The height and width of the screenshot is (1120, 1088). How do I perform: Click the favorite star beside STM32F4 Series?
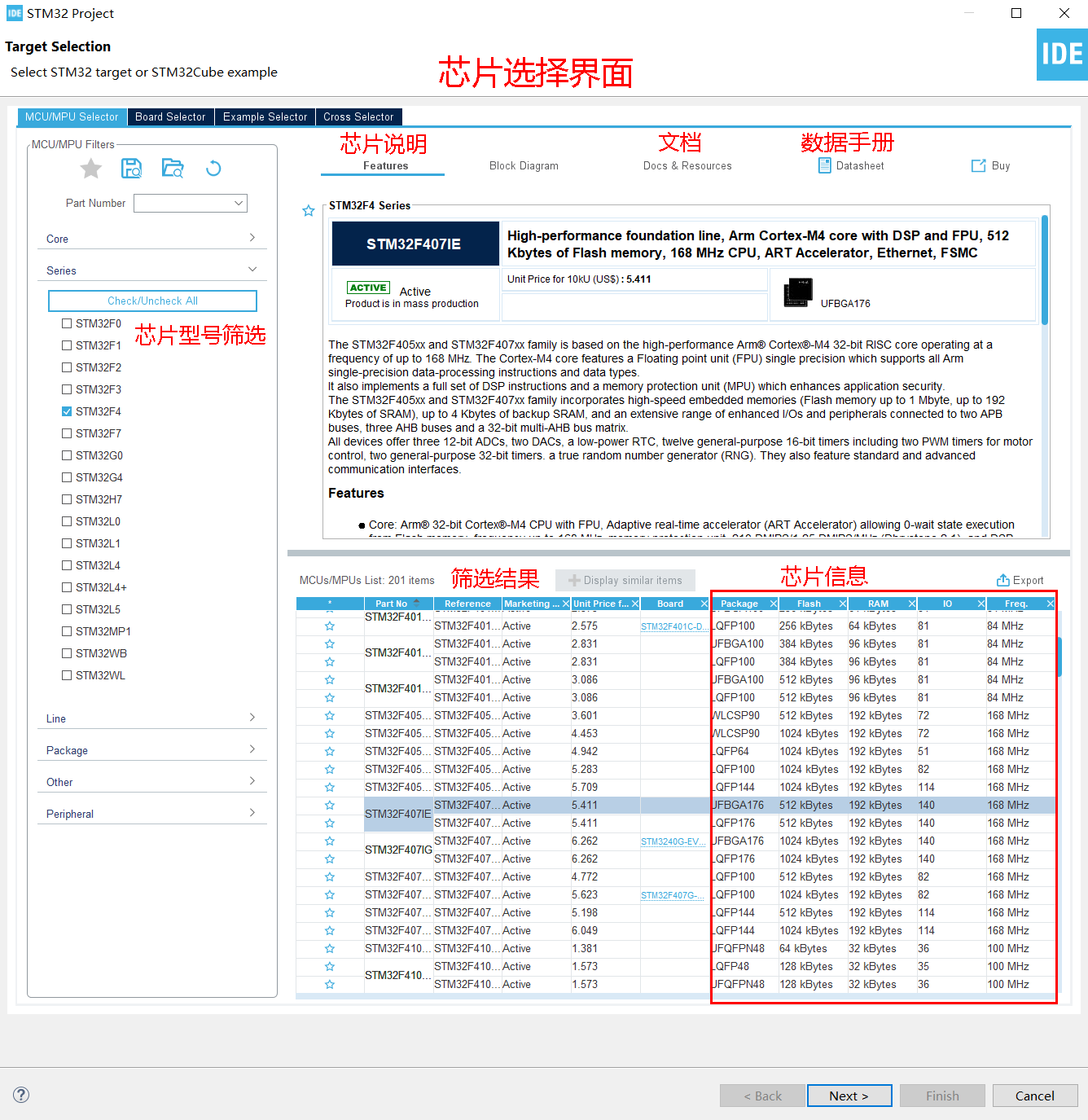[x=309, y=211]
